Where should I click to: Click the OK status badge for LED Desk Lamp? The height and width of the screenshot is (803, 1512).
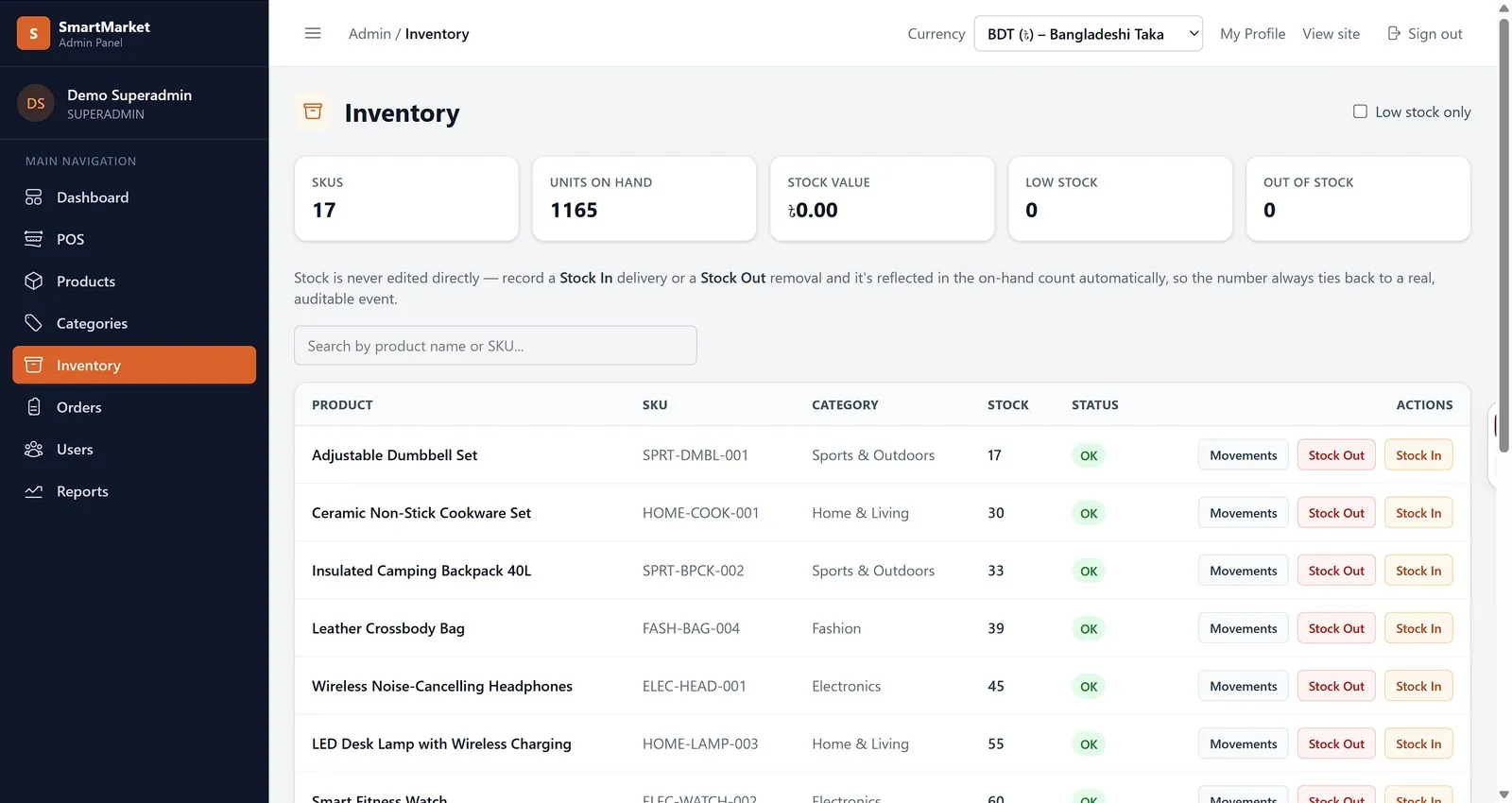(x=1089, y=744)
